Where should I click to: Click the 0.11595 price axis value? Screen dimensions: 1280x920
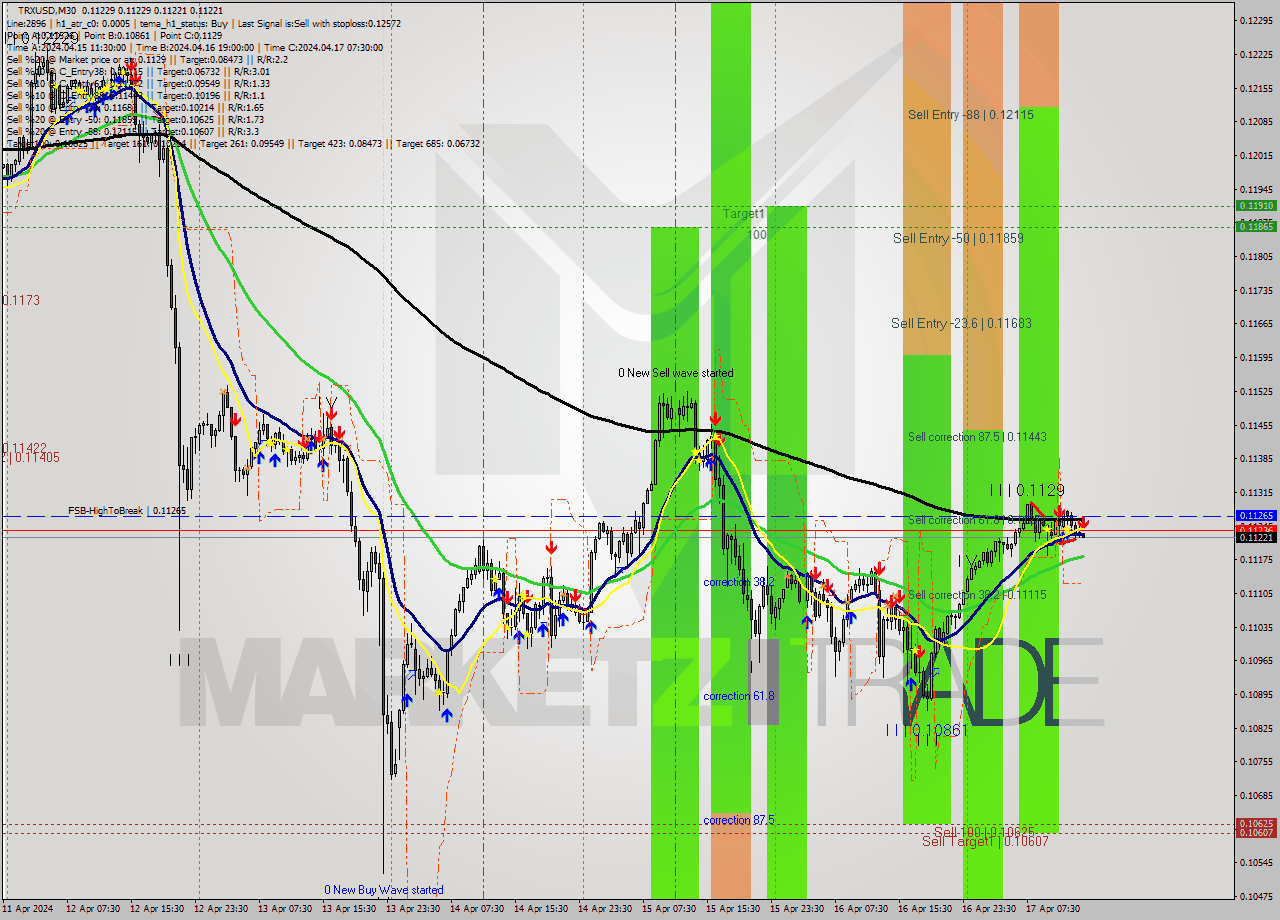1256,357
